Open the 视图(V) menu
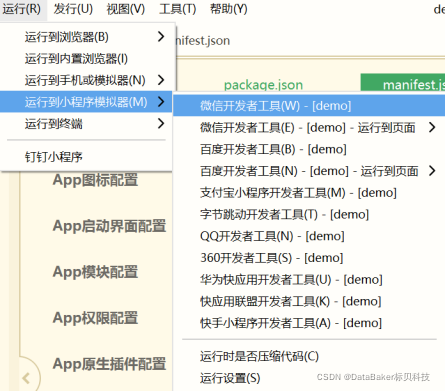The width and height of the screenshot is (445, 391). 126,9
